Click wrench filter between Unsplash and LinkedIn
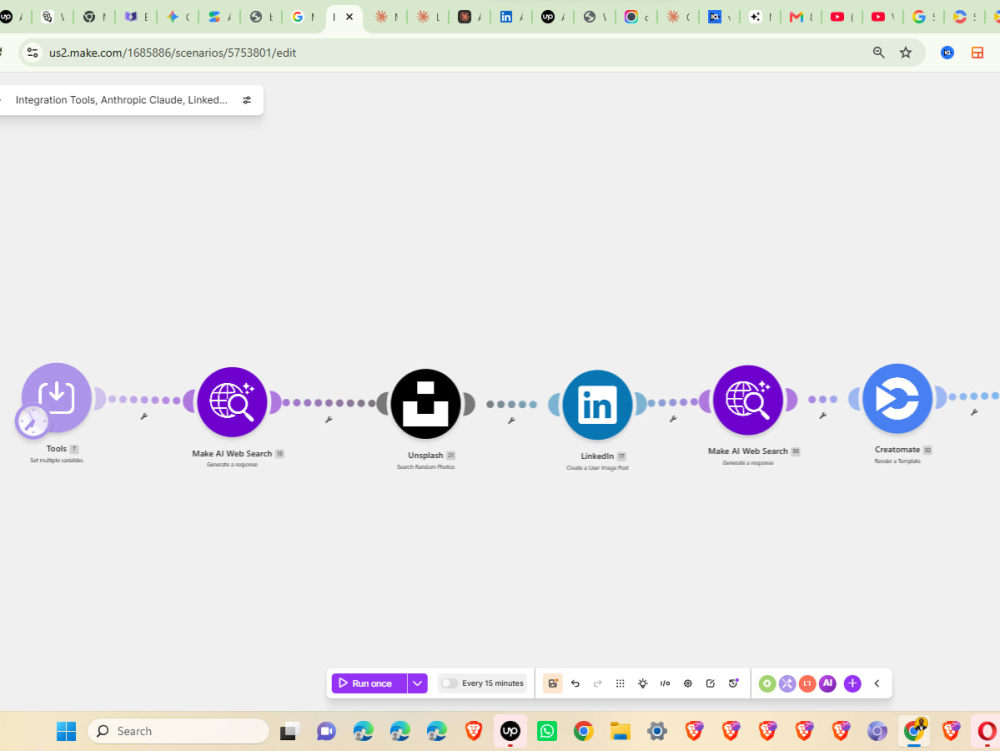The image size is (1000, 751). [x=511, y=420]
